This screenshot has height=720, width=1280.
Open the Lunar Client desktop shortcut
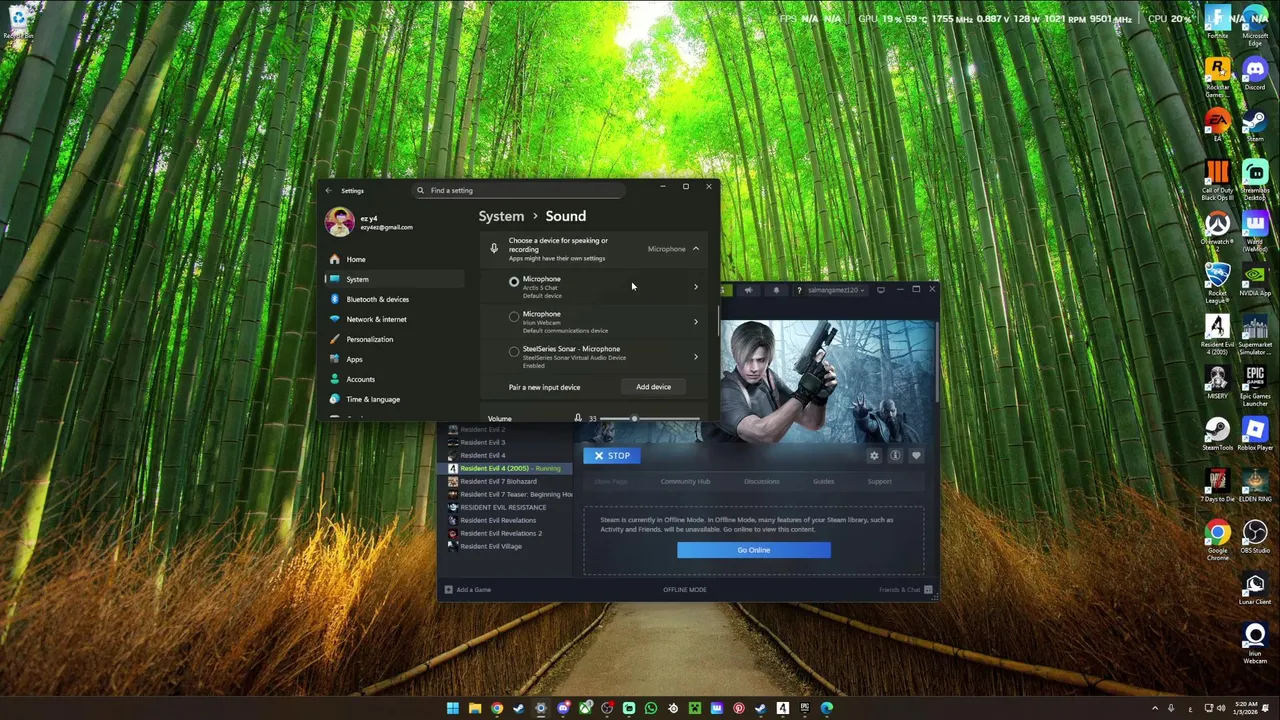click(1254, 590)
